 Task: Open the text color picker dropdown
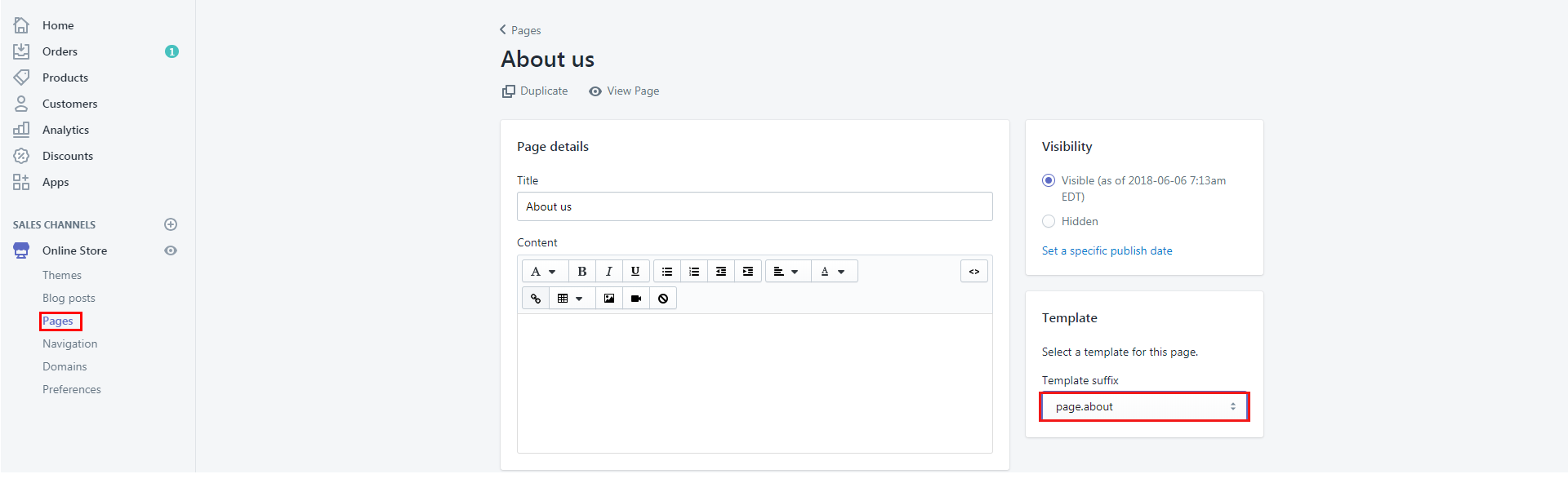click(832, 272)
